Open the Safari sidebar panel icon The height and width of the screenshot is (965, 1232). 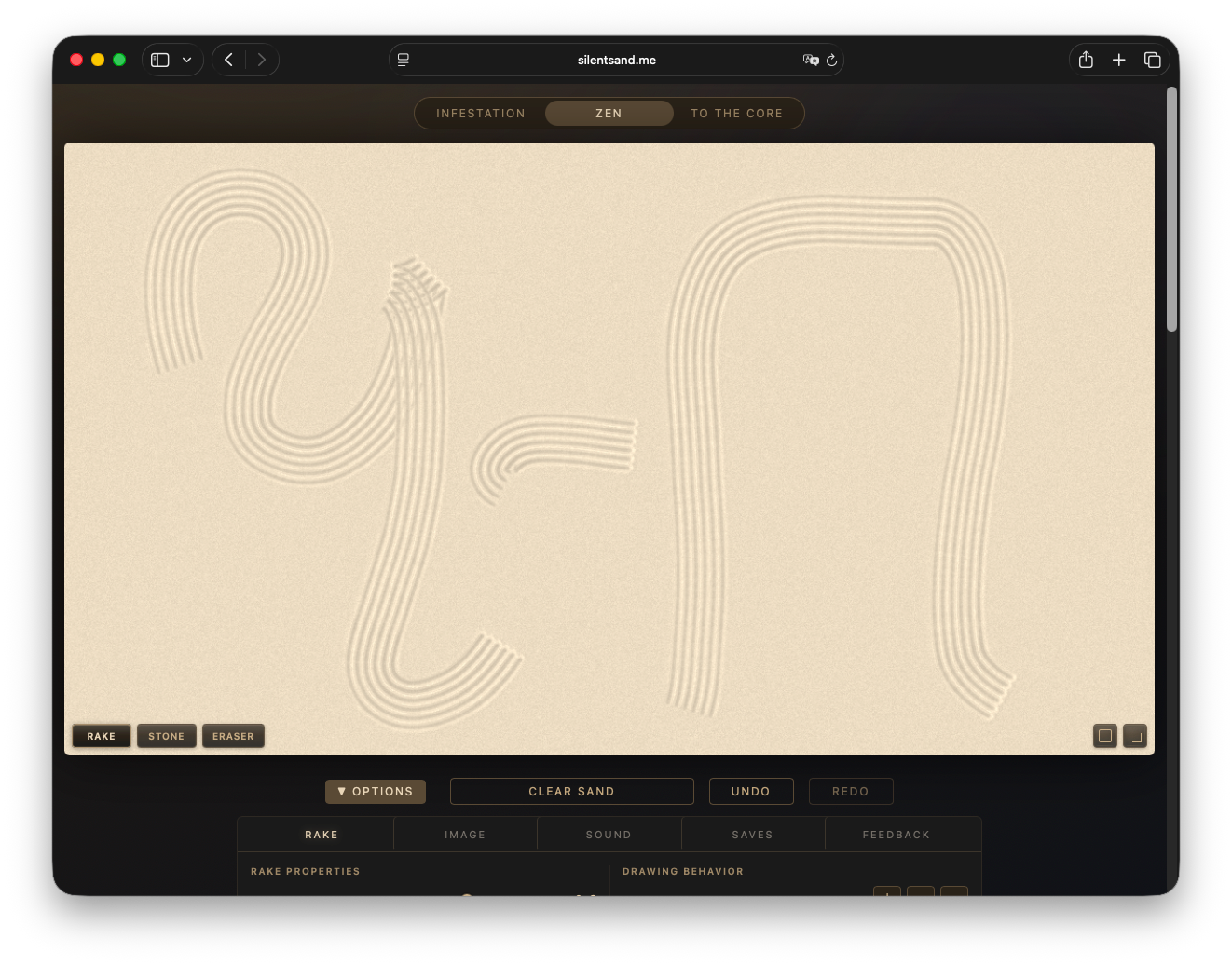[160, 60]
